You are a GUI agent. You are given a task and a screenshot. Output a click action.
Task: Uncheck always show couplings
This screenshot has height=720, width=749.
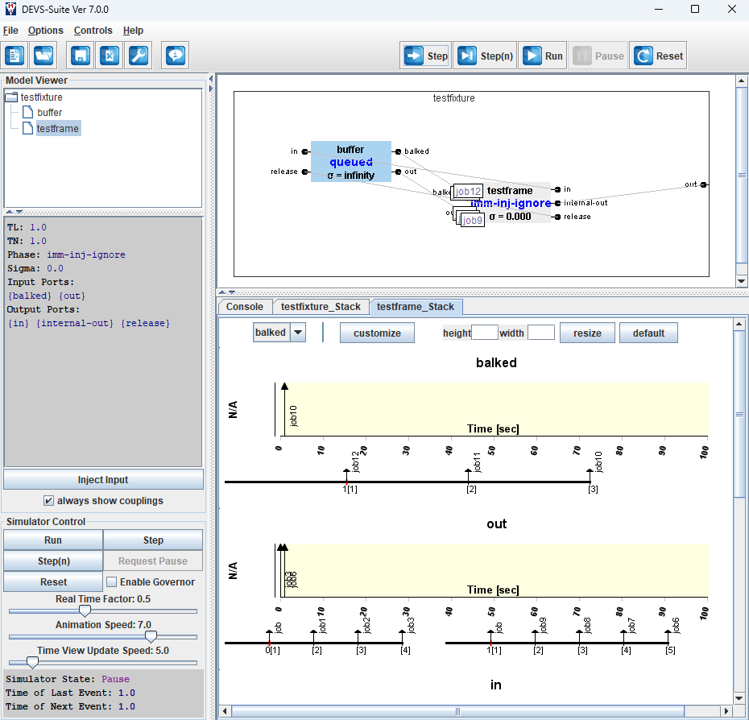[x=49, y=500]
